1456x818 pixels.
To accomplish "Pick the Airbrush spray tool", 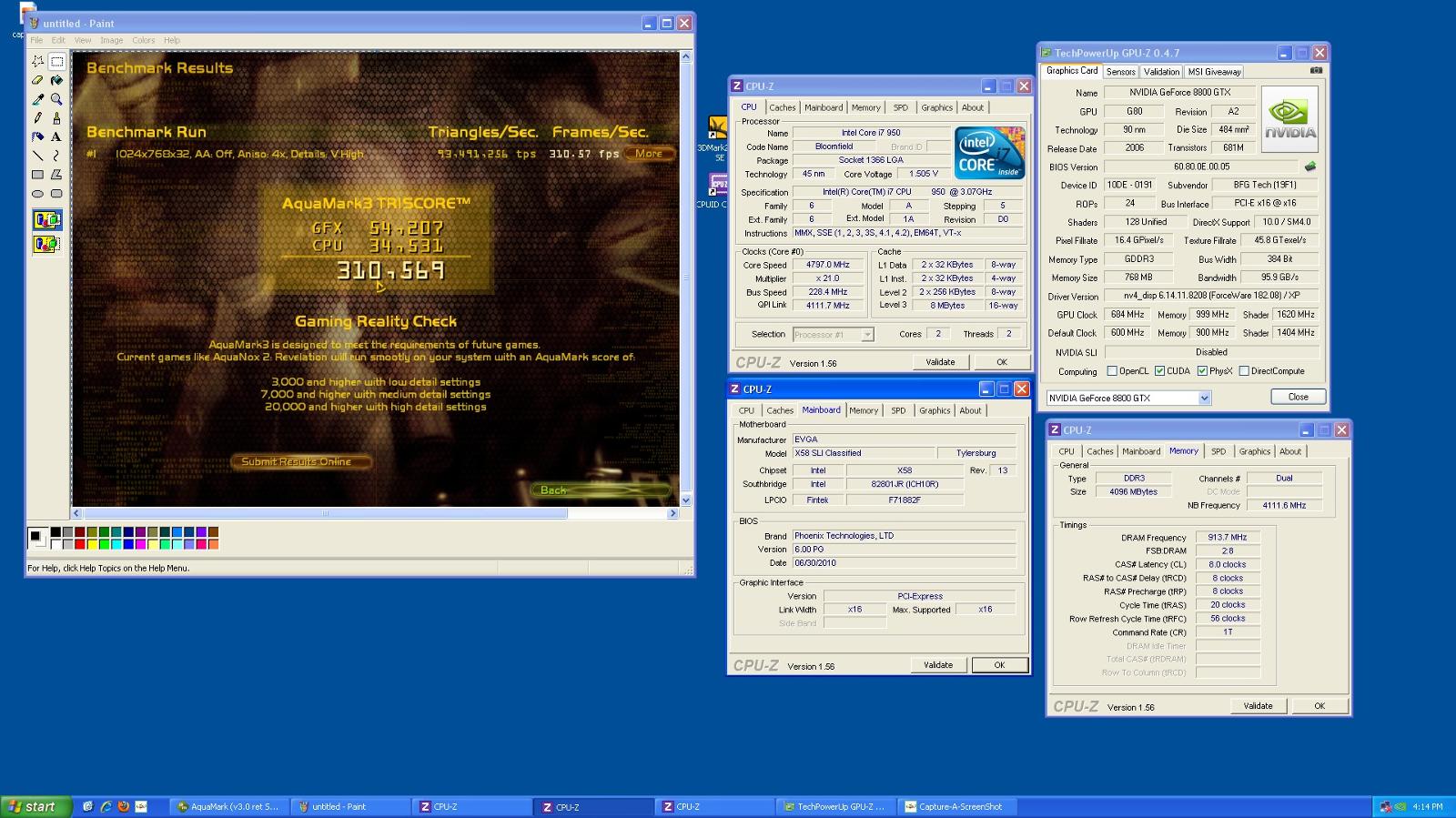I will [37, 136].
